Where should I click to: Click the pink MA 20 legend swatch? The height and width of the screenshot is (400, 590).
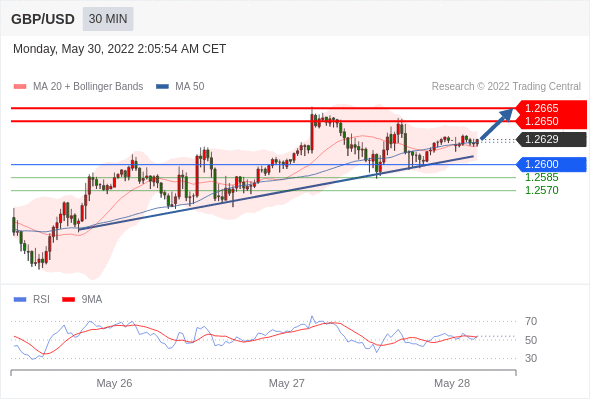click(x=20, y=87)
